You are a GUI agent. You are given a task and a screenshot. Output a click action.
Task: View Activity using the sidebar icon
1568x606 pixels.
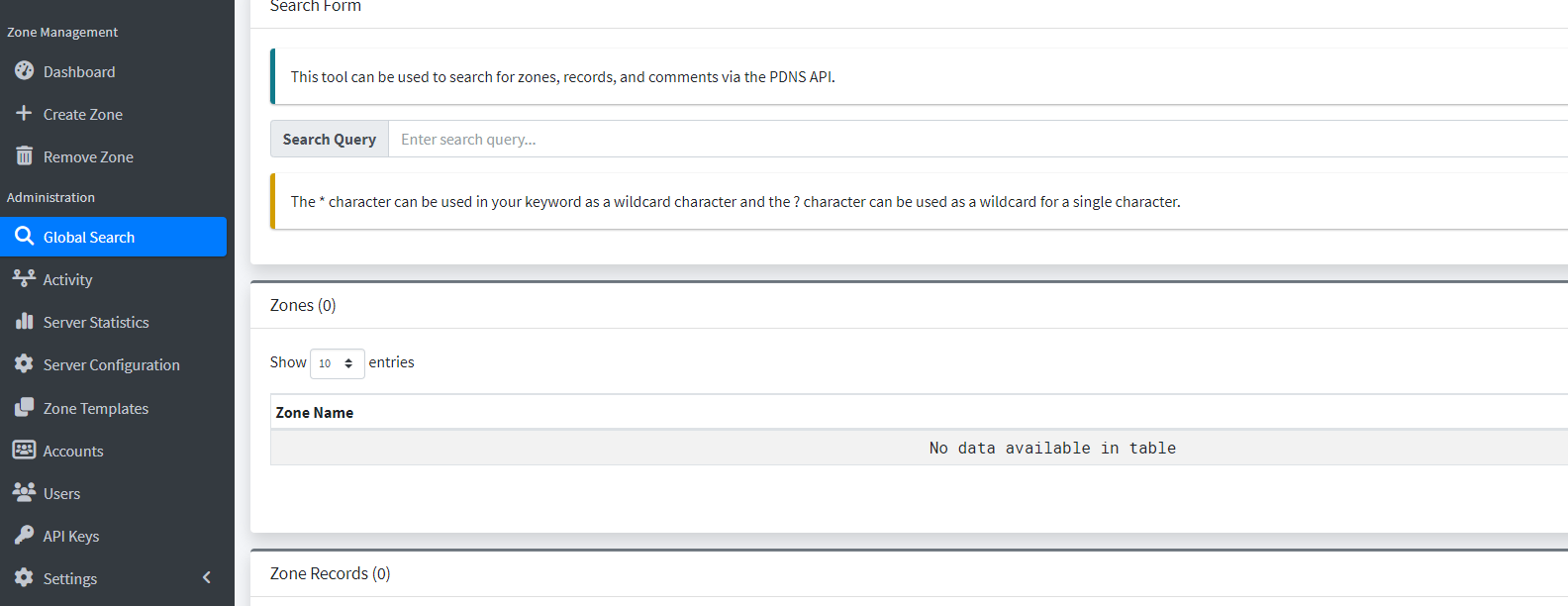(x=24, y=278)
